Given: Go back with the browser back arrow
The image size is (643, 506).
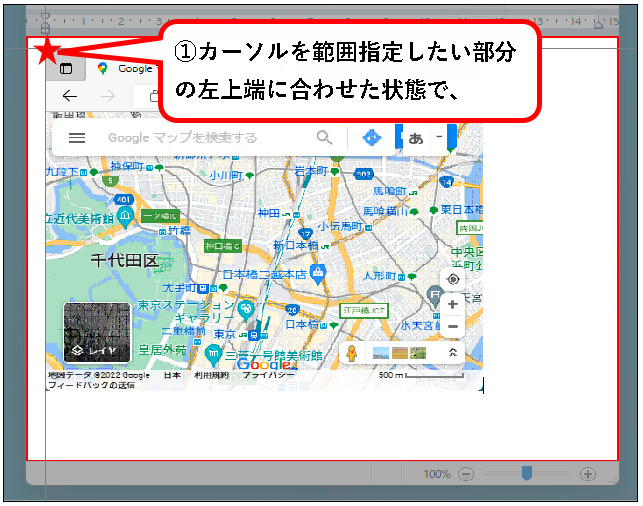Looking at the screenshot, I should click(70, 96).
